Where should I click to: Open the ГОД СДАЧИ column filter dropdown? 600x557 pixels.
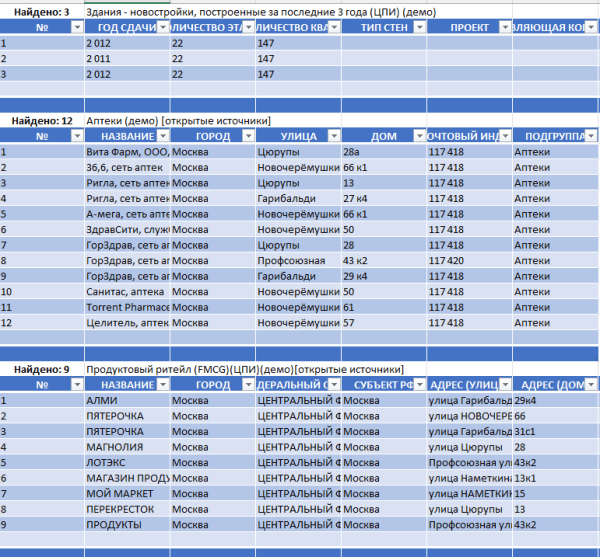[162, 28]
